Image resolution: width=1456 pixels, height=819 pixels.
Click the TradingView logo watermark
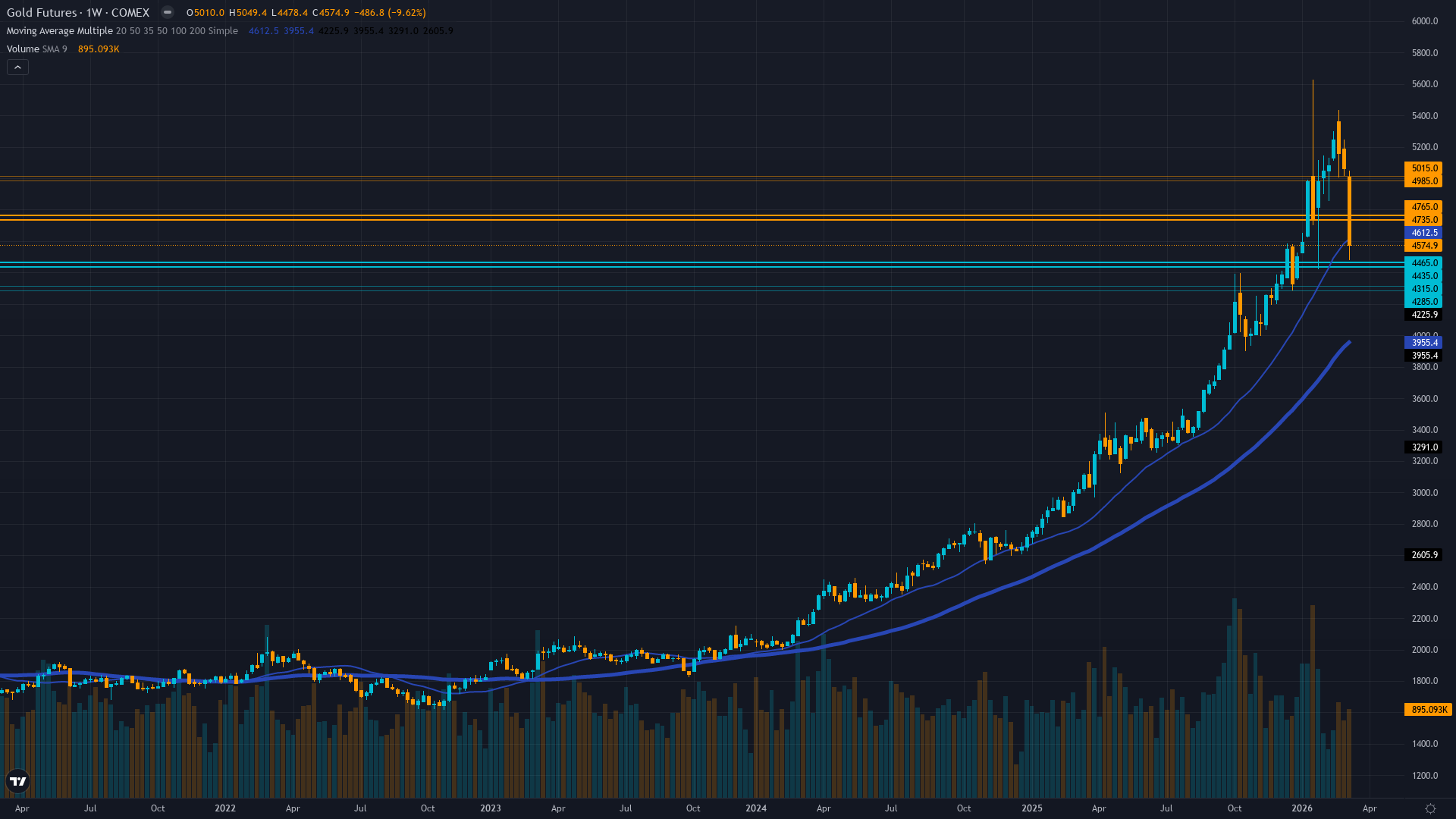click(19, 781)
